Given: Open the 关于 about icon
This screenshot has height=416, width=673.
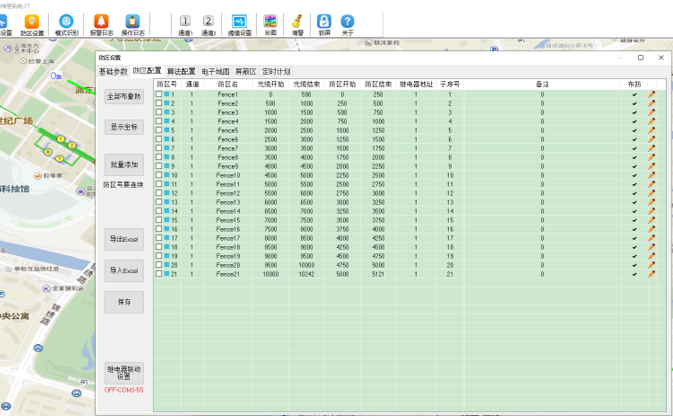Looking at the screenshot, I should click(347, 24).
